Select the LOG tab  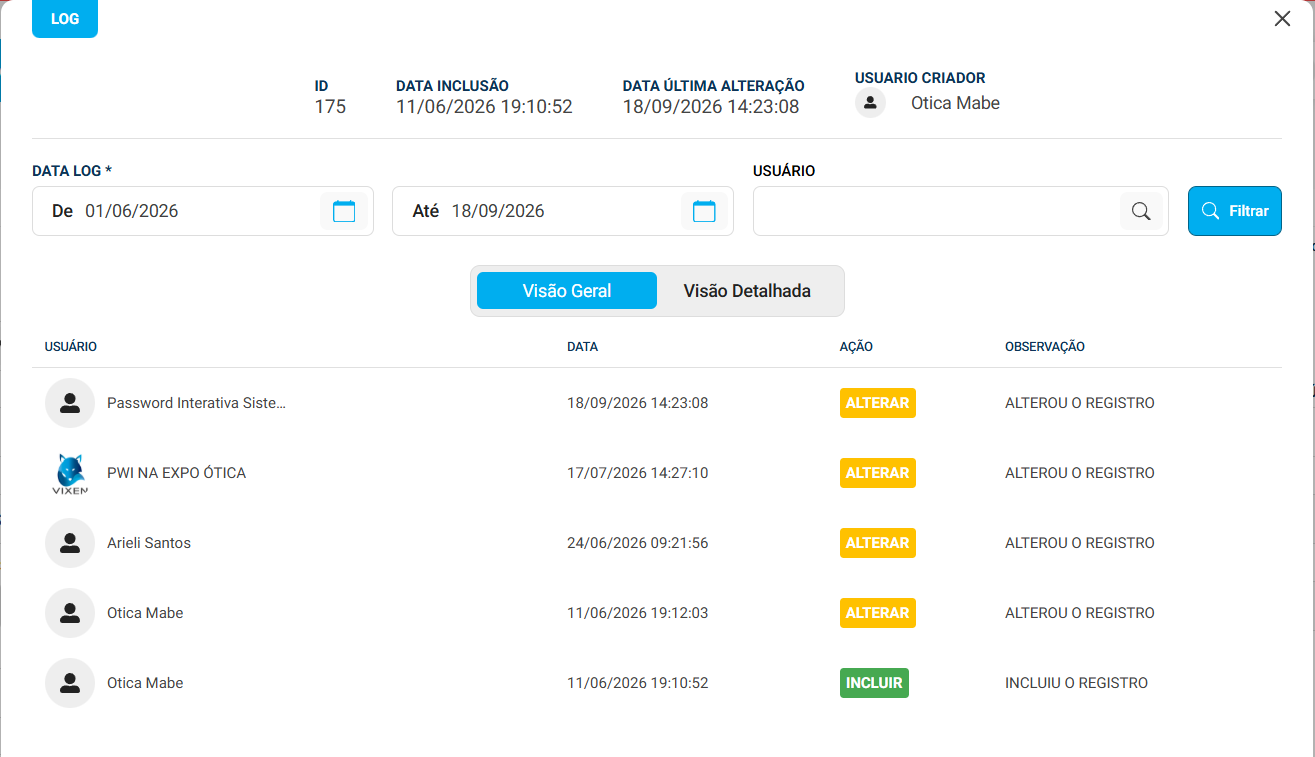(65, 19)
